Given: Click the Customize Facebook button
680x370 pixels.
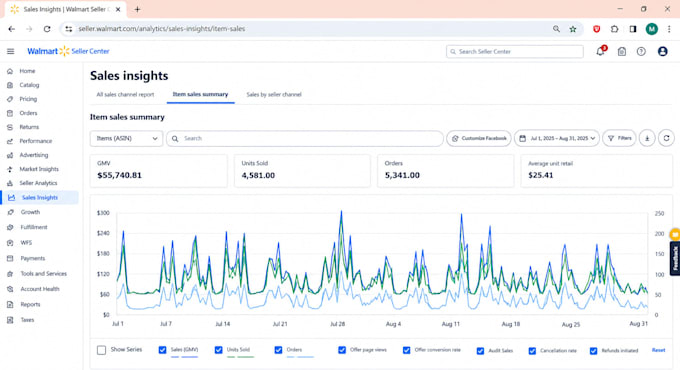Looking at the screenshot, I should [x=479, y=138].
